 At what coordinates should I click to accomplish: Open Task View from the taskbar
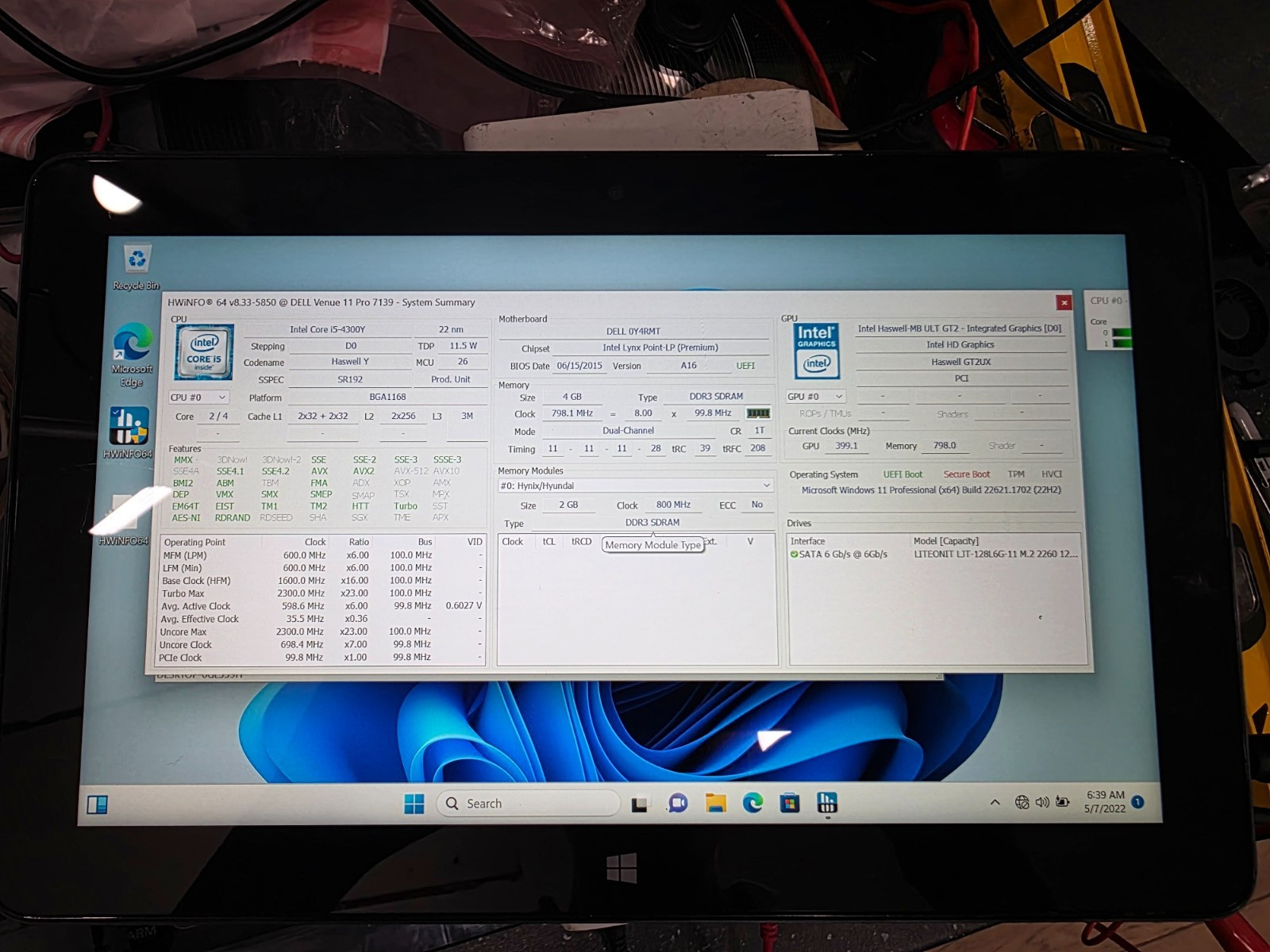[641, 804]
